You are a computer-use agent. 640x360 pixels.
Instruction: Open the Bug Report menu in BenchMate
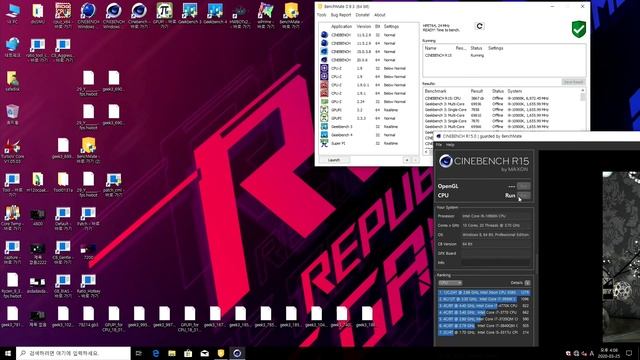pyautogui.click(x=341, y=15)
